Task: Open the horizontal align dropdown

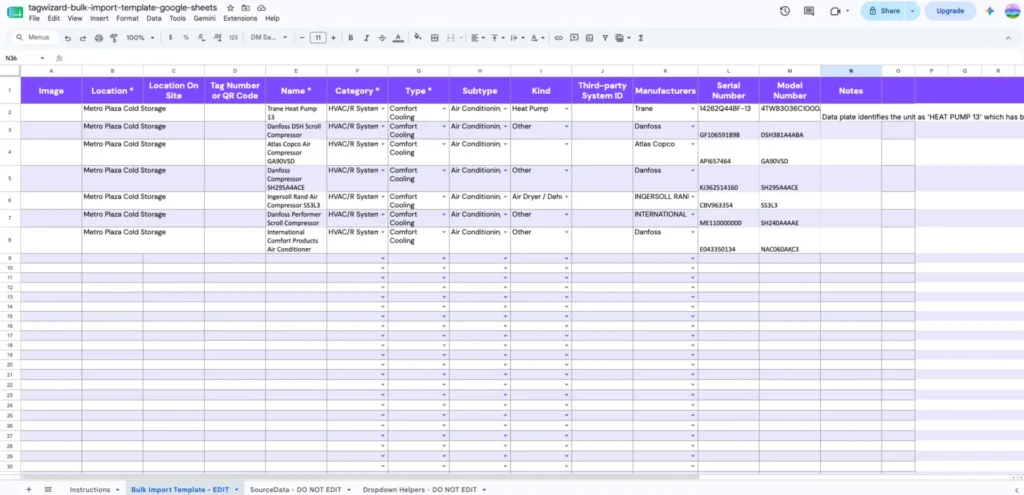Action: coord(477,38)
